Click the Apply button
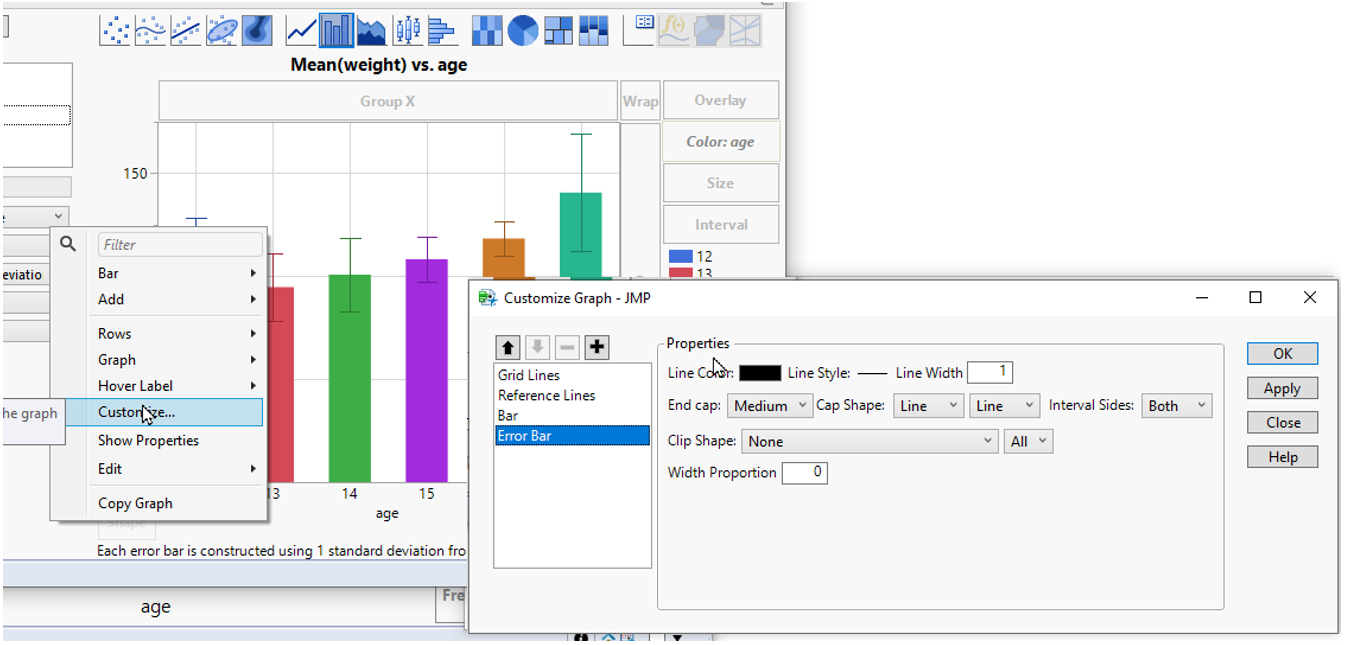 [1282, 388]
